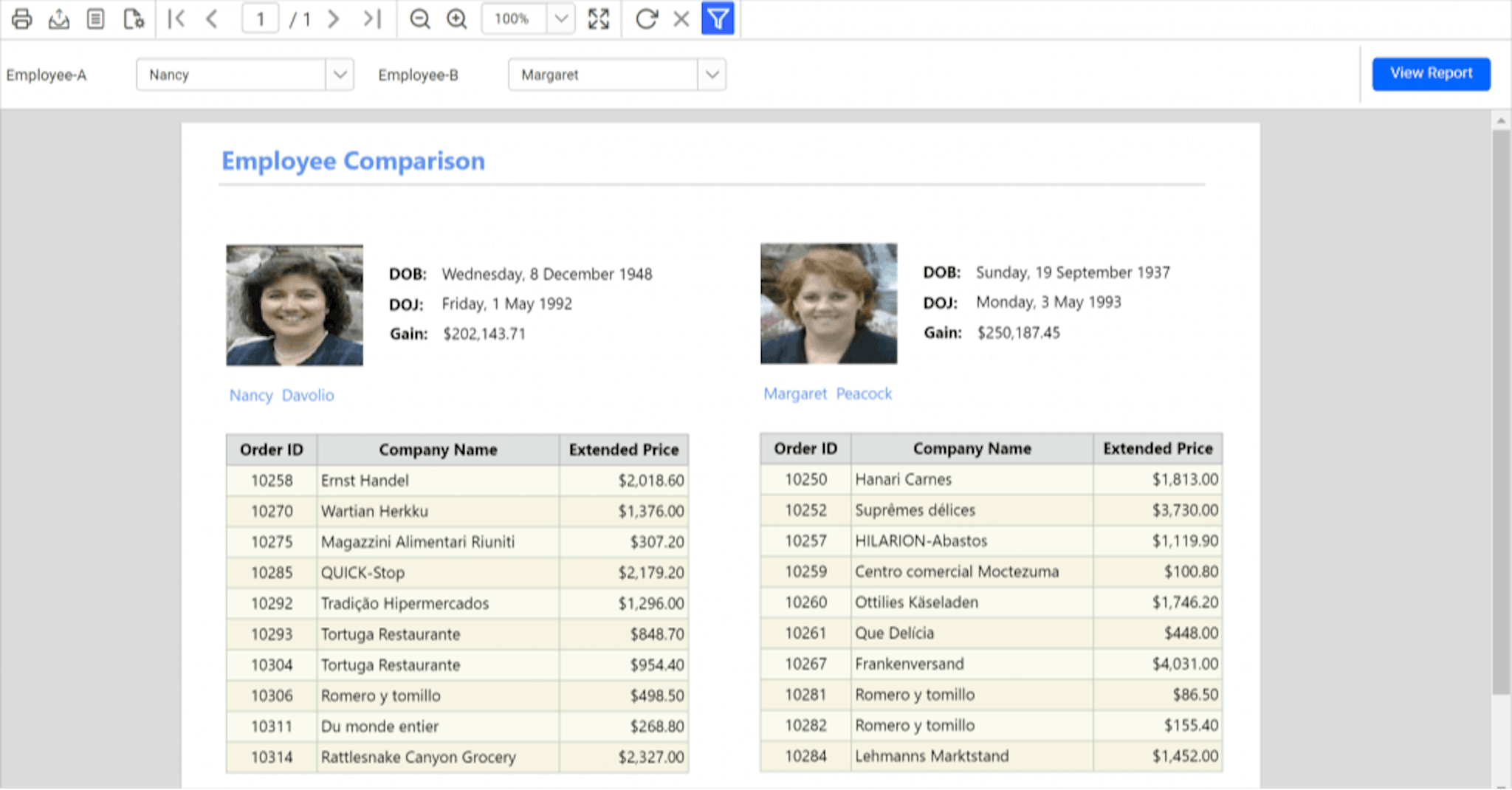Click the current page number field
Screen dimensions: 1512x790
(261, 19)
